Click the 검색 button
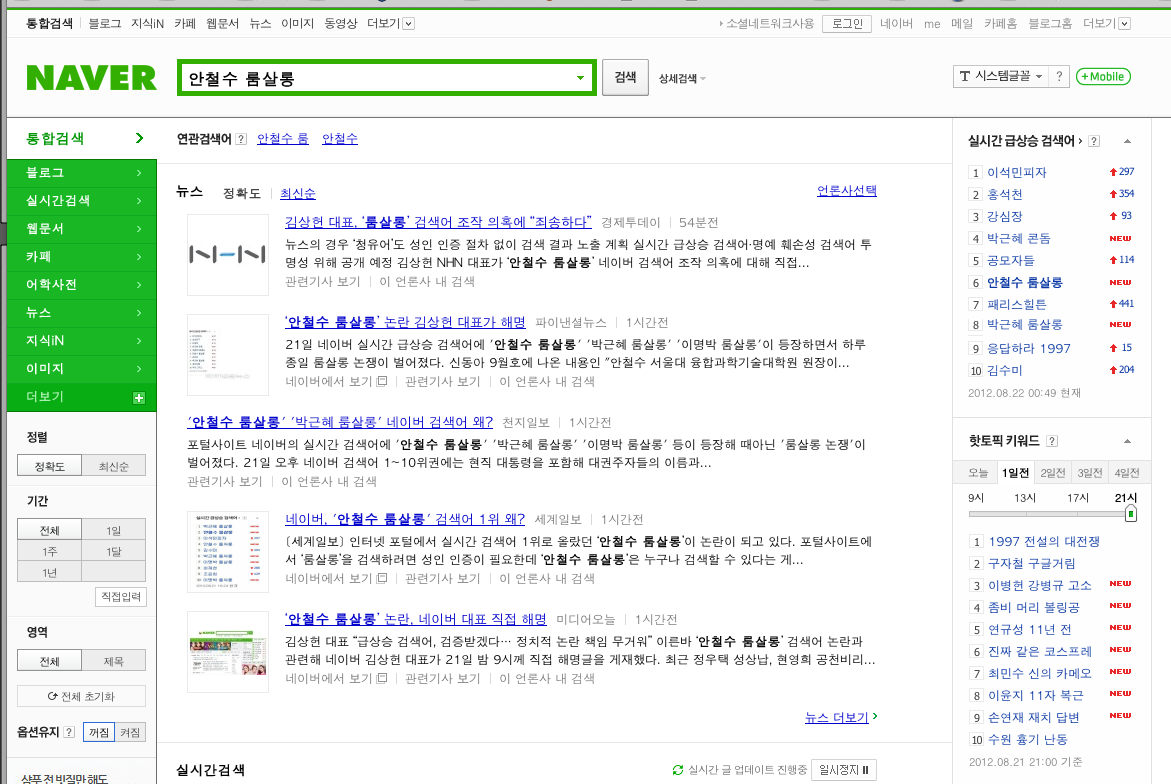Screen dimensions: 1171x784 (625, 77)
